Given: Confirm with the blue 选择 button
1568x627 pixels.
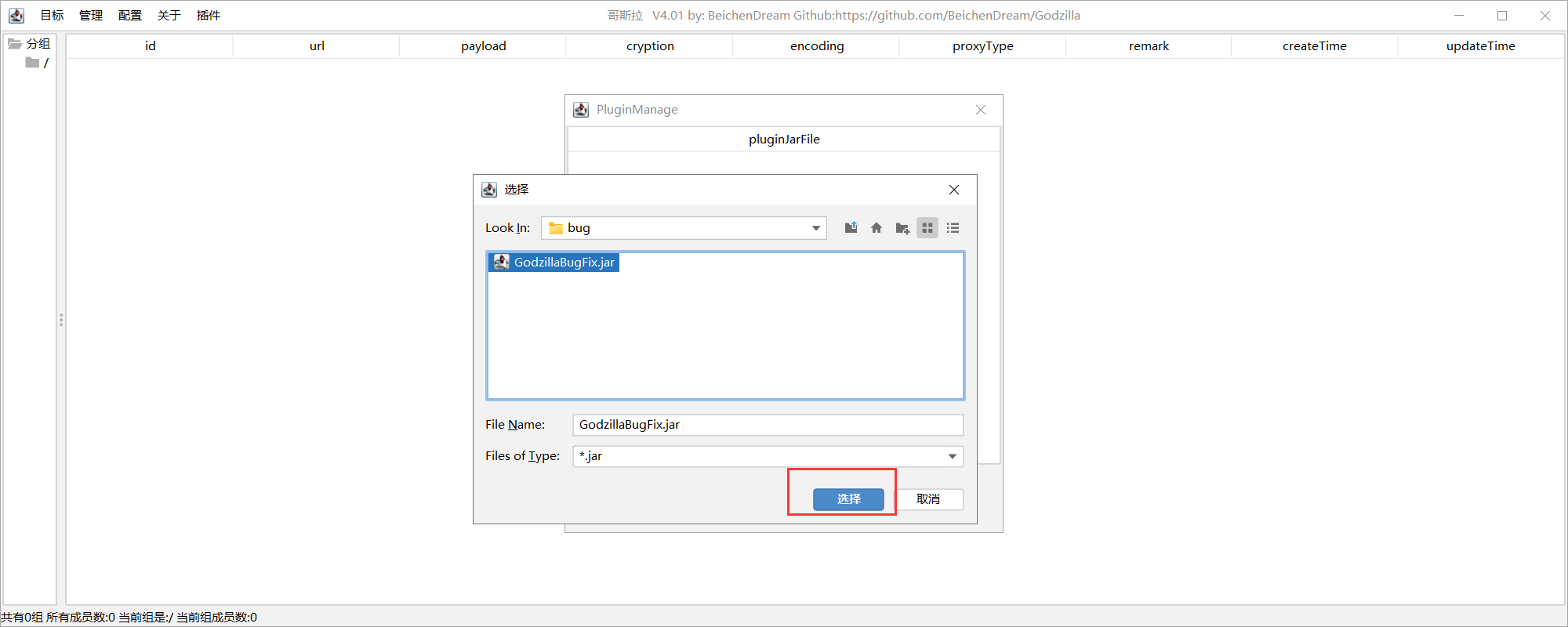Looking at the screenshot, I should 848,499.
